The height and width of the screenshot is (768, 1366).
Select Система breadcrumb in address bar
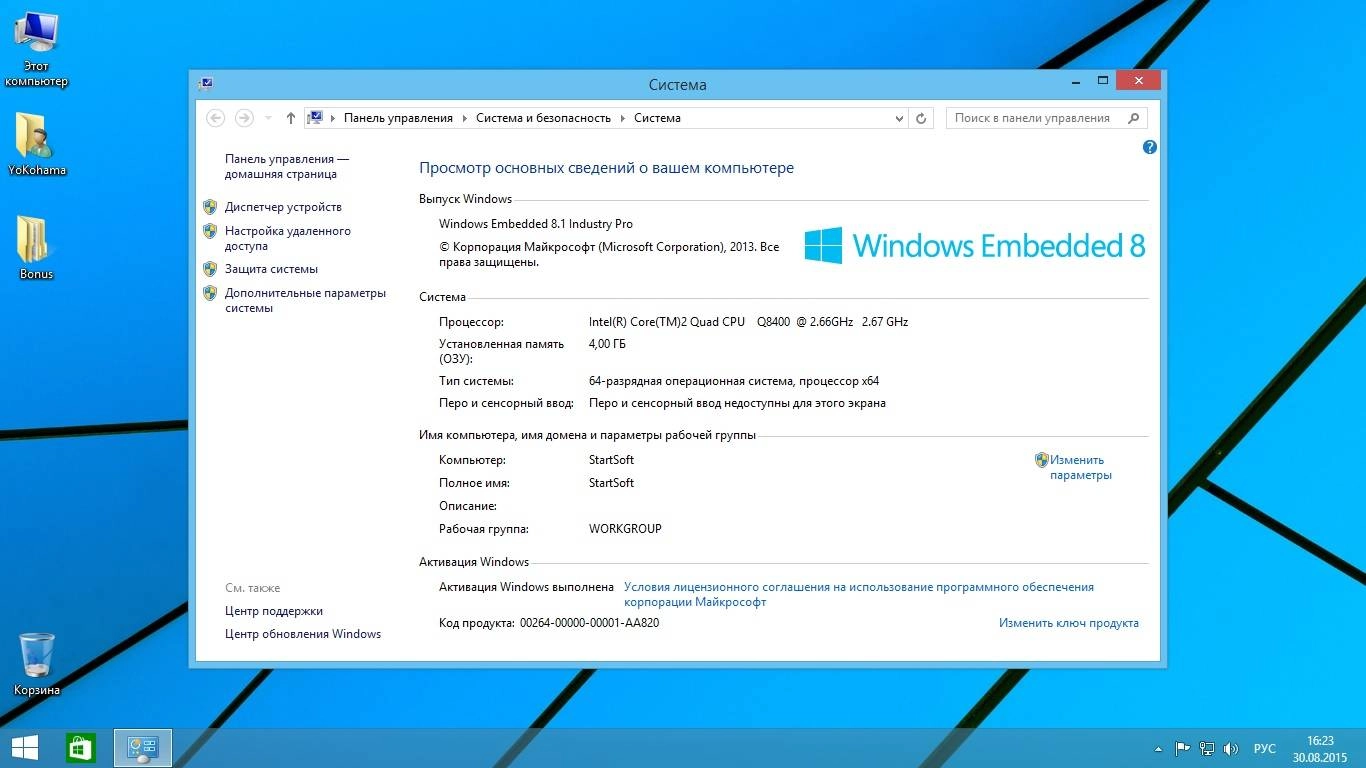(657, 118)
